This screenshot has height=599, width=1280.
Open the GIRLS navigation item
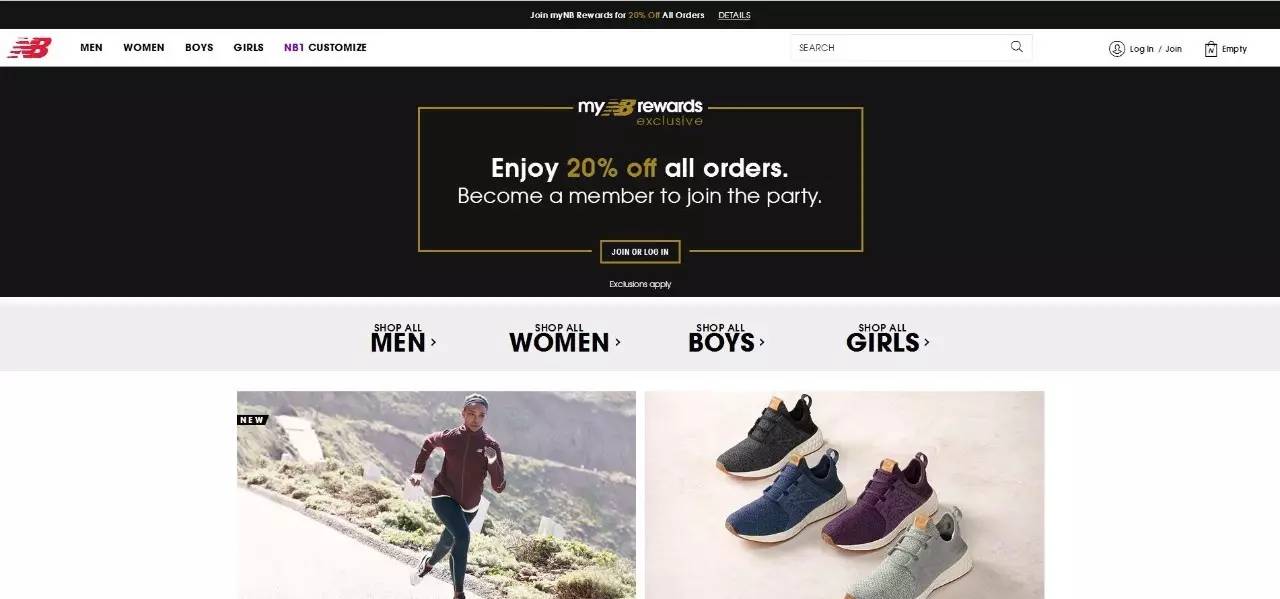[x=249, y=47]
